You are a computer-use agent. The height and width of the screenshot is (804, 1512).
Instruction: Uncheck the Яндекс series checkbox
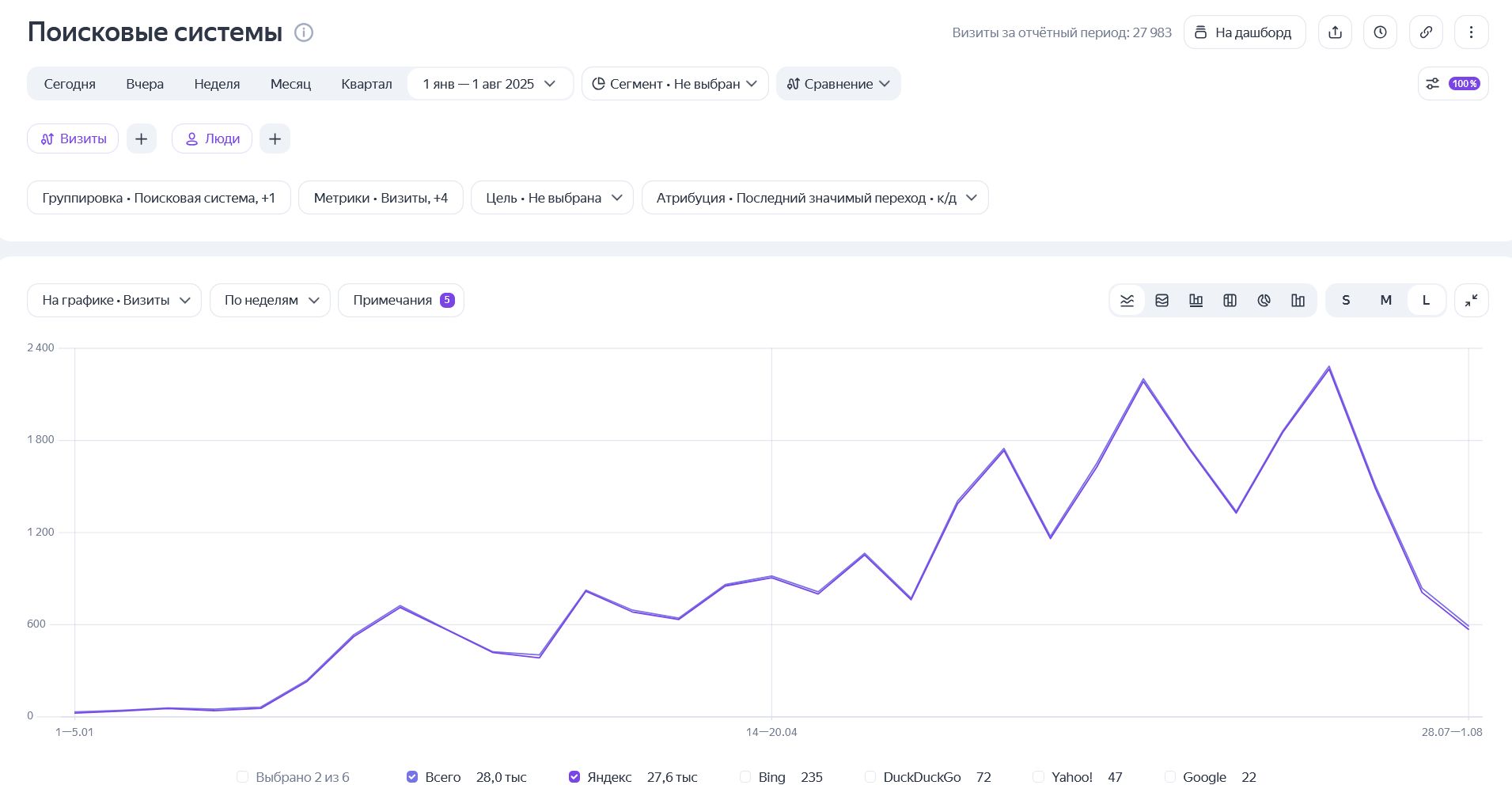(574, 777)
